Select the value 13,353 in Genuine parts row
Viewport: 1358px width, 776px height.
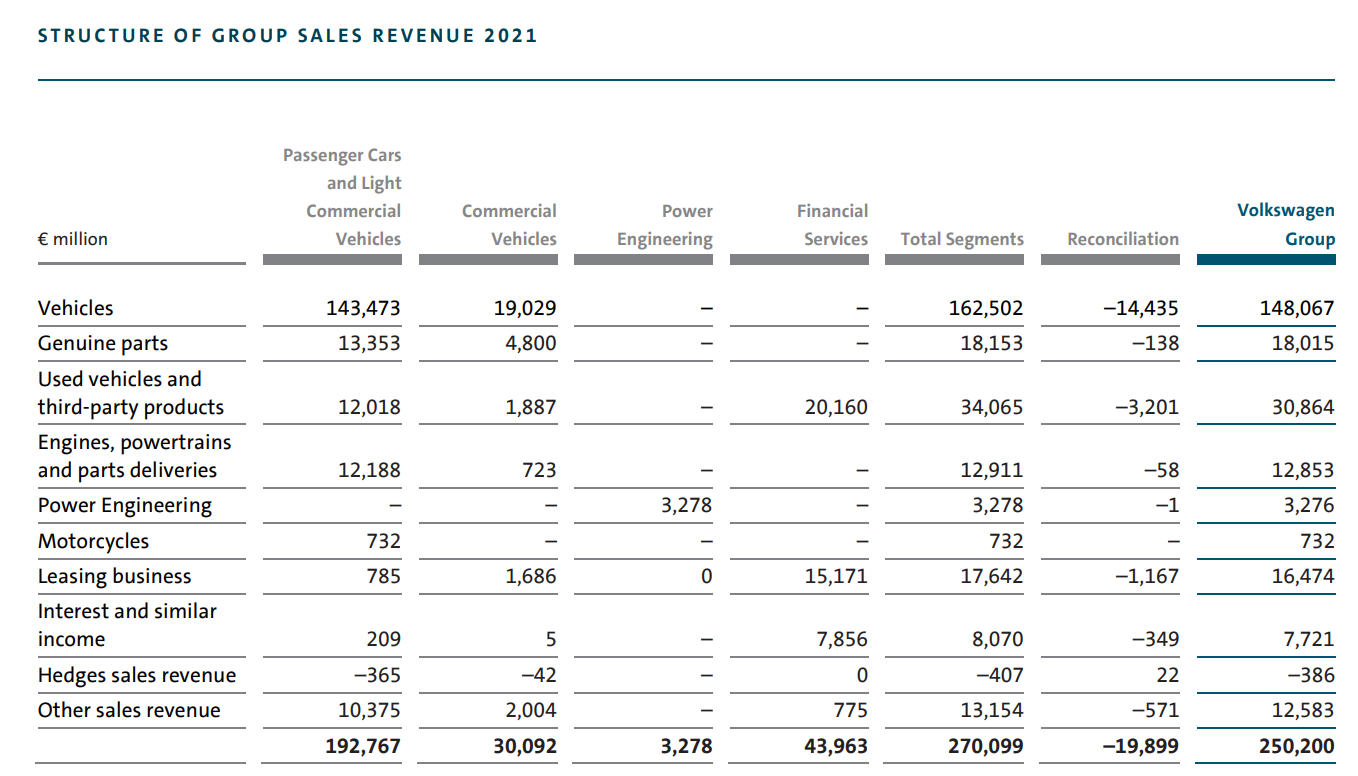pos(367,343)
